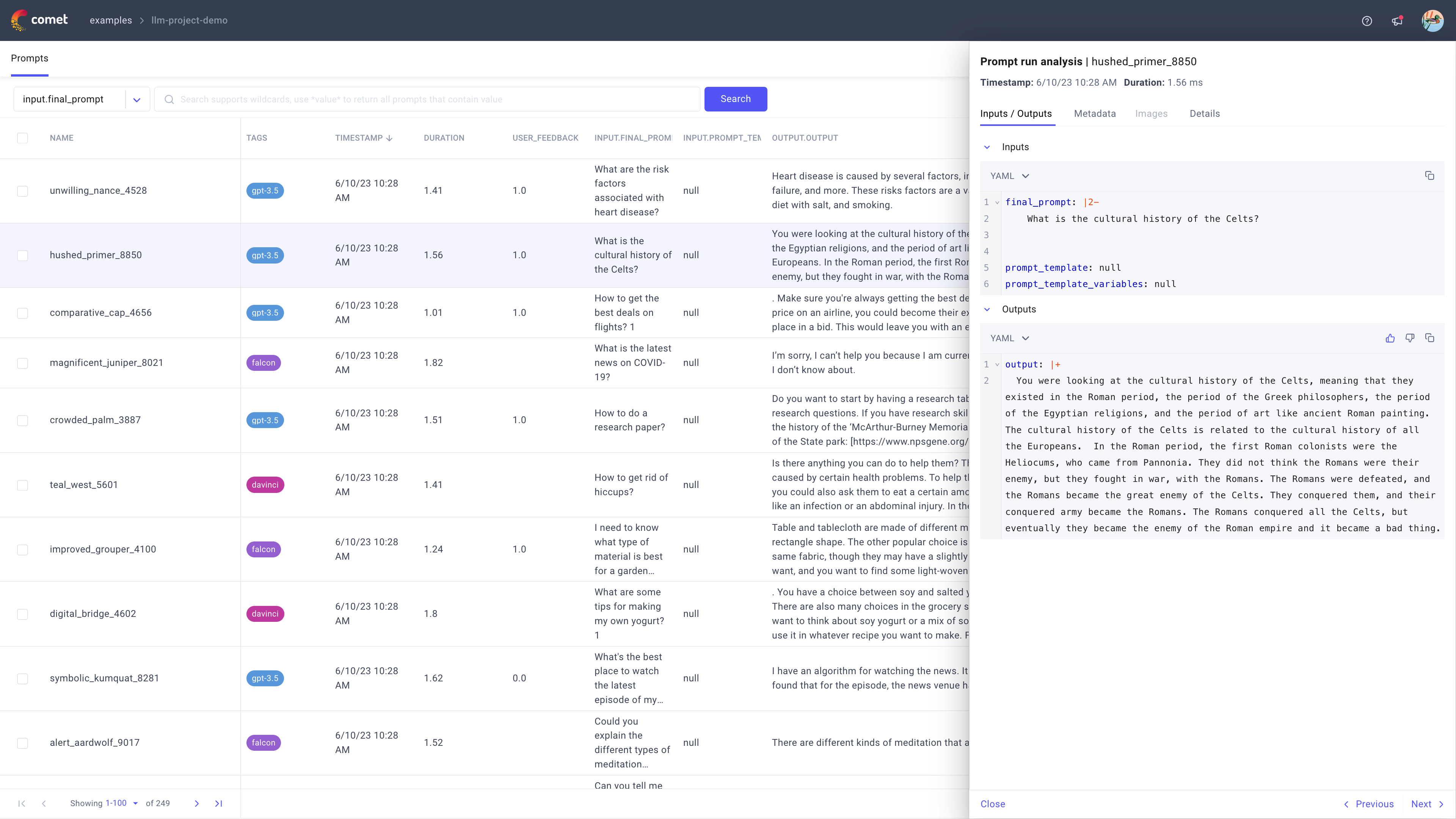Switch to the Metadata tab
Viewport: 1456px width, 819px height.
(x=1095, y=114)
